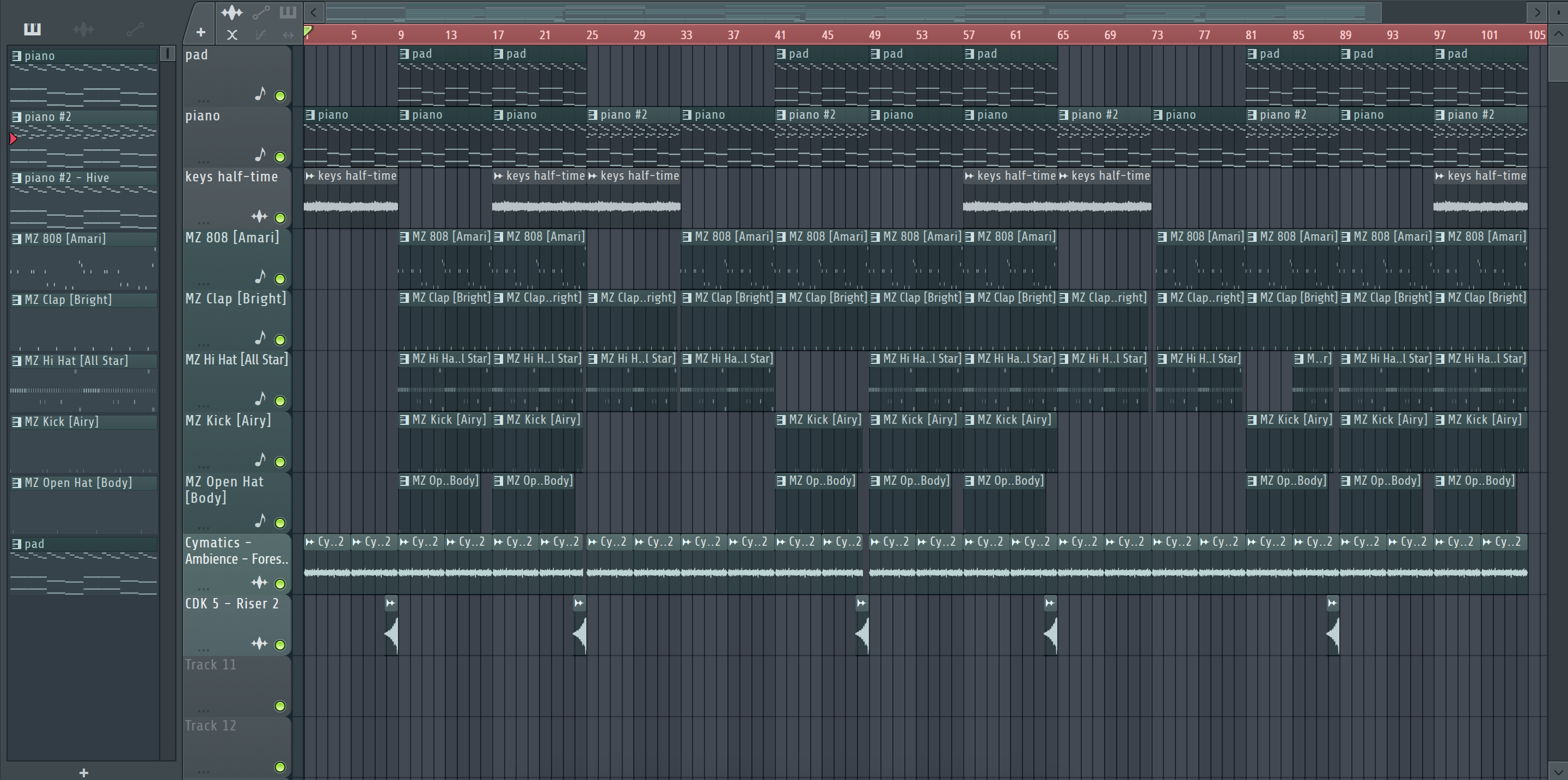Open menu of first Cy..2 ambience clip

(x=310, y=542)
